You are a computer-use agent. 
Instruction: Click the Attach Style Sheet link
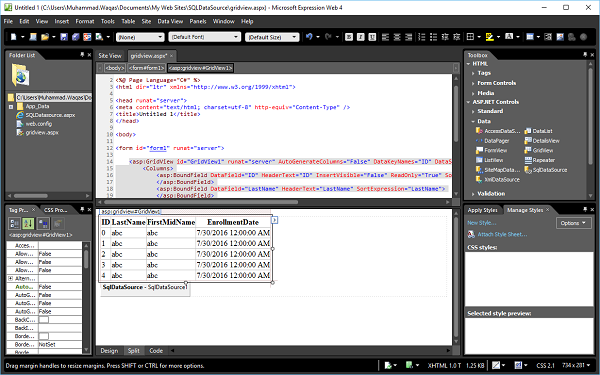(x=502, y=235)
